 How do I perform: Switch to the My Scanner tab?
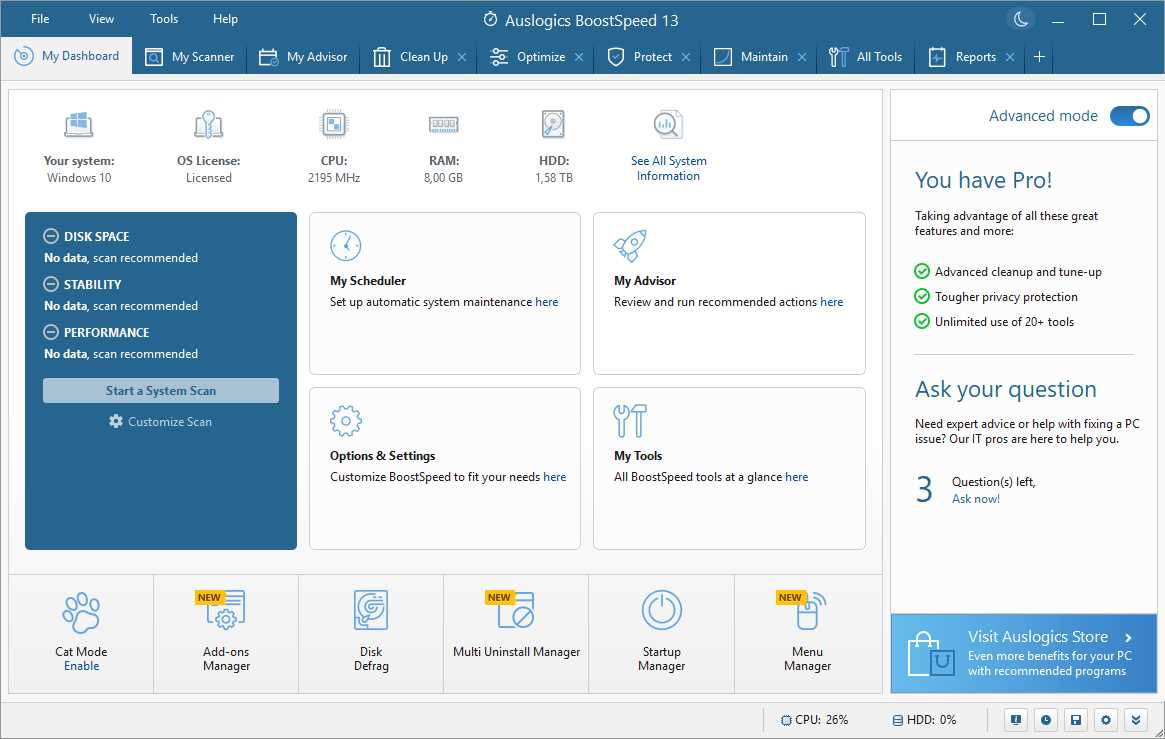[x=189, y=56]
